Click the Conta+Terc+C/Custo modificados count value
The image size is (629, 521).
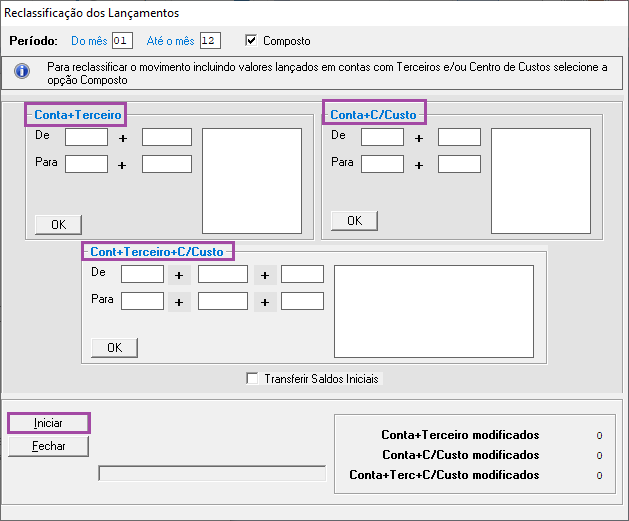(599, 476)
